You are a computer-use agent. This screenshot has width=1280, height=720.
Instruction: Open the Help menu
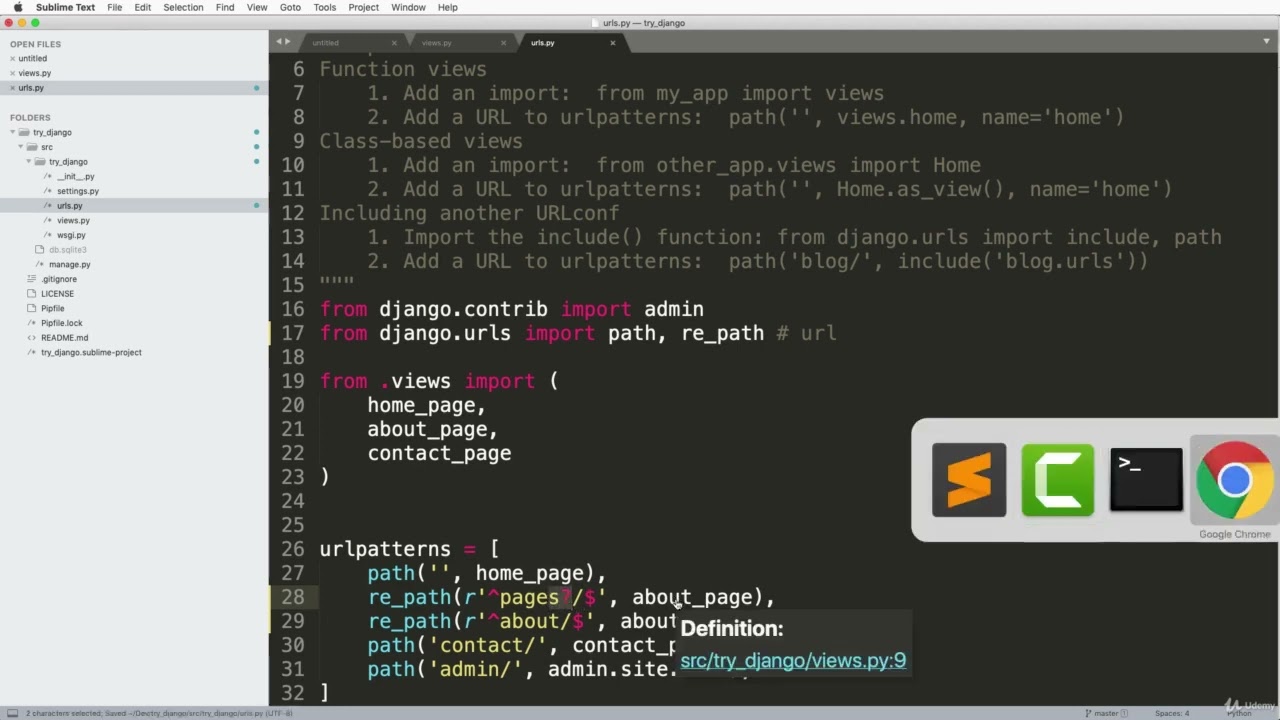click(448, 7)
